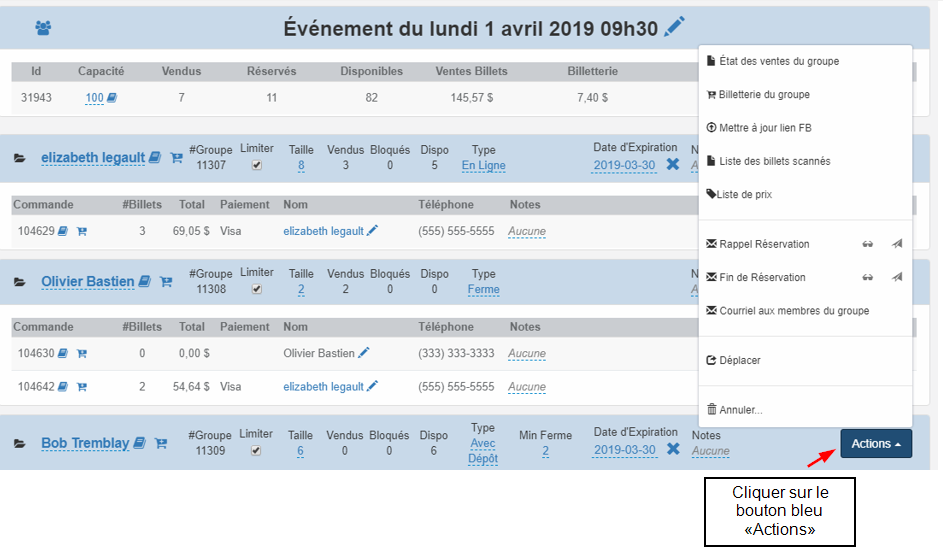Clear expiration date for group 11309
Image resolution: width=943 pixels, height=556 pixels.
pos(673,448)
